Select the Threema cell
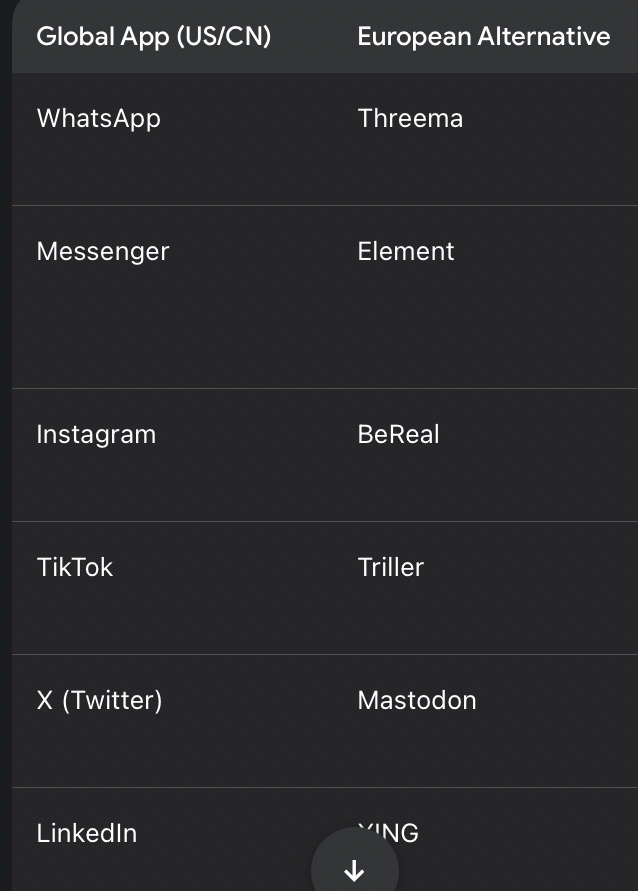Screen dimensions: 638x891 pos(410,118)
